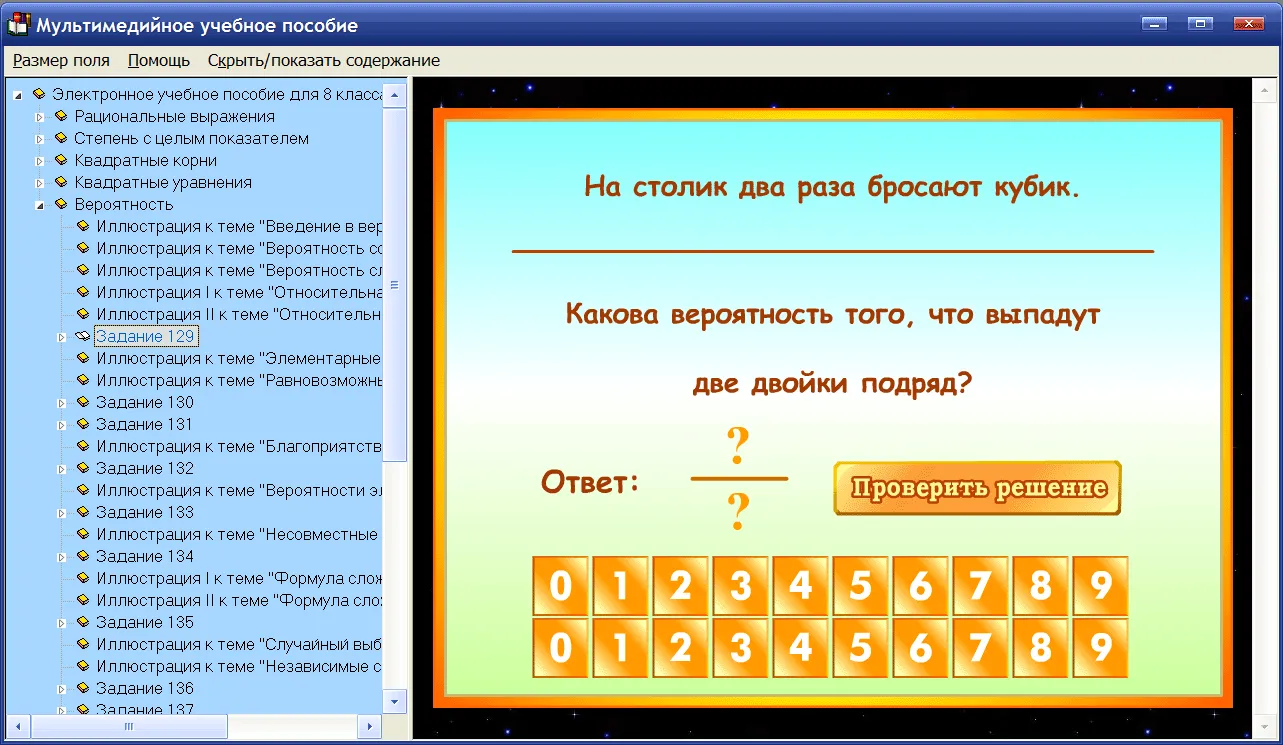Click the application icon in title bar
This screenshot has width=1283, height=745.
click(x=19, y=24)
